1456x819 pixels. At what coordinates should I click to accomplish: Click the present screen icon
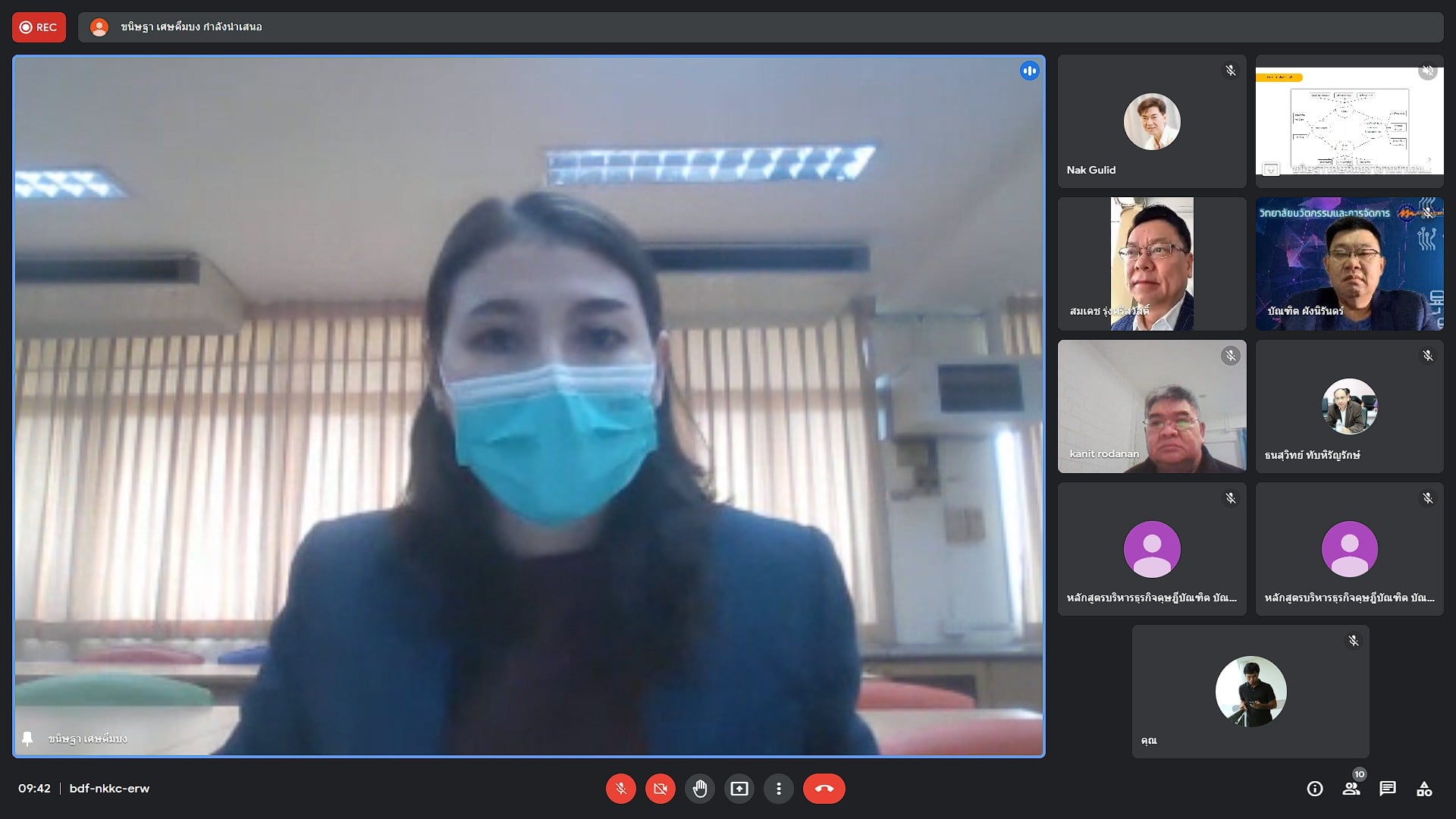(739, 789)
